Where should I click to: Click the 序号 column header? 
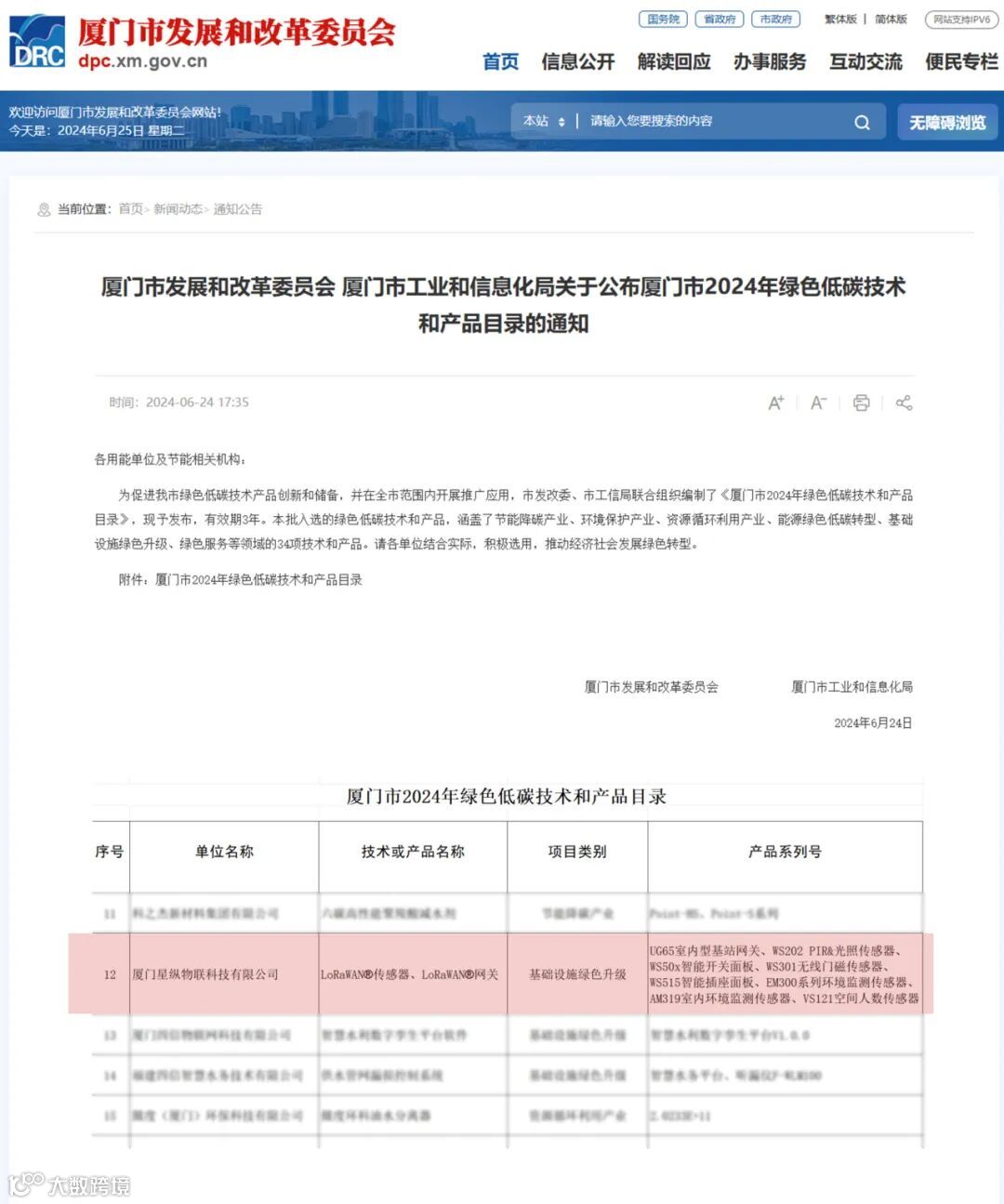(x=110, y=852)
